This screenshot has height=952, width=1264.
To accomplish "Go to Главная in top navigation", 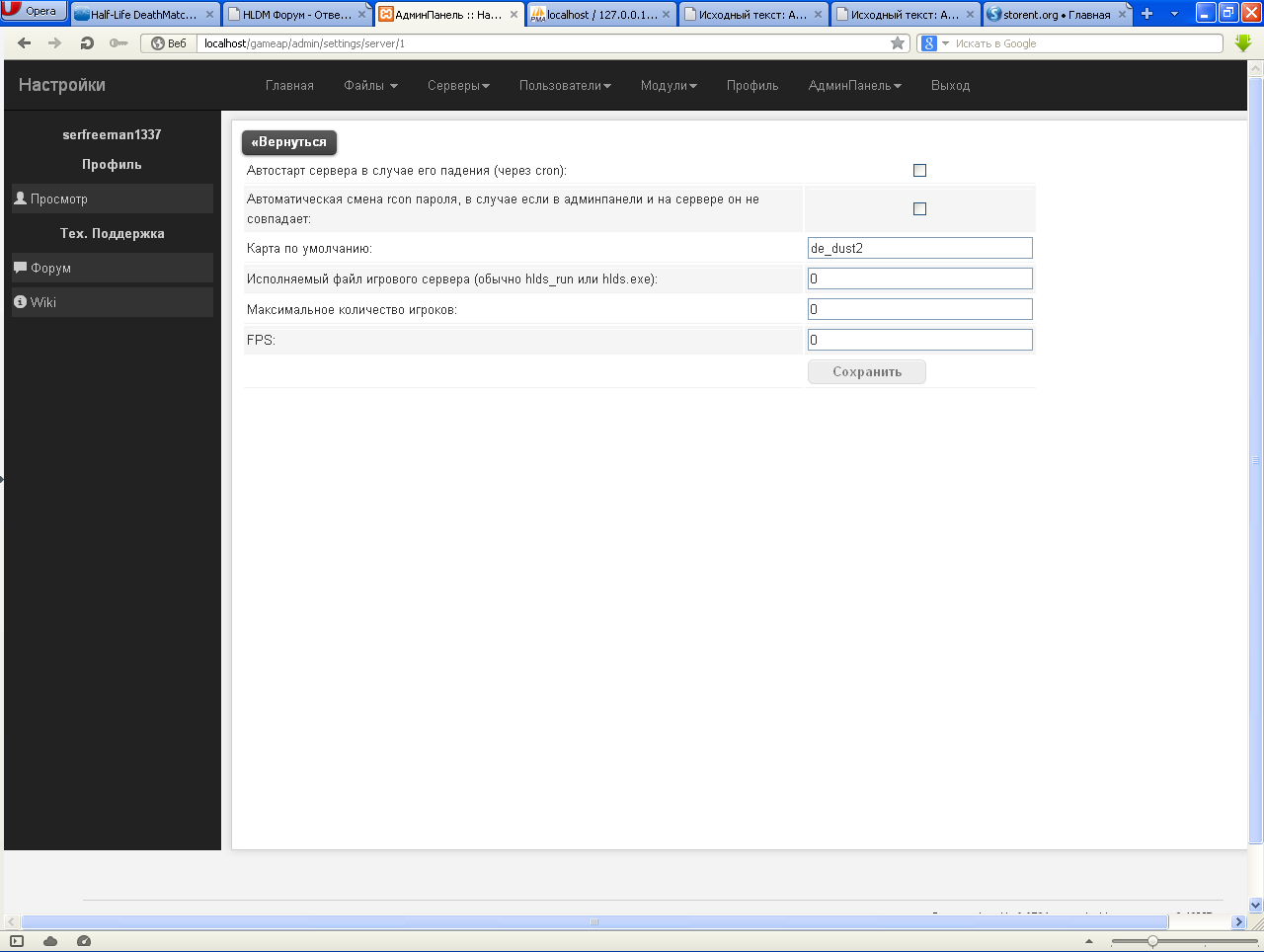I will pyautogui.click(x=289, y=86).
